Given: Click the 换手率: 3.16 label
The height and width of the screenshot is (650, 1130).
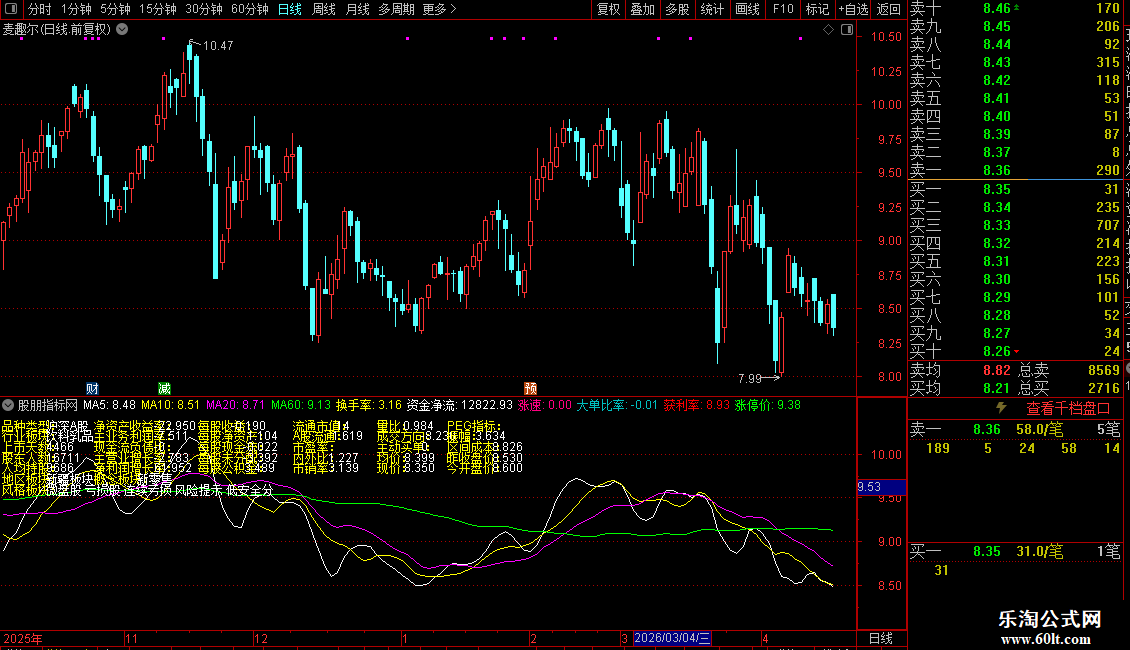Looking at the screenshot, I should click(x=369, y=405).
